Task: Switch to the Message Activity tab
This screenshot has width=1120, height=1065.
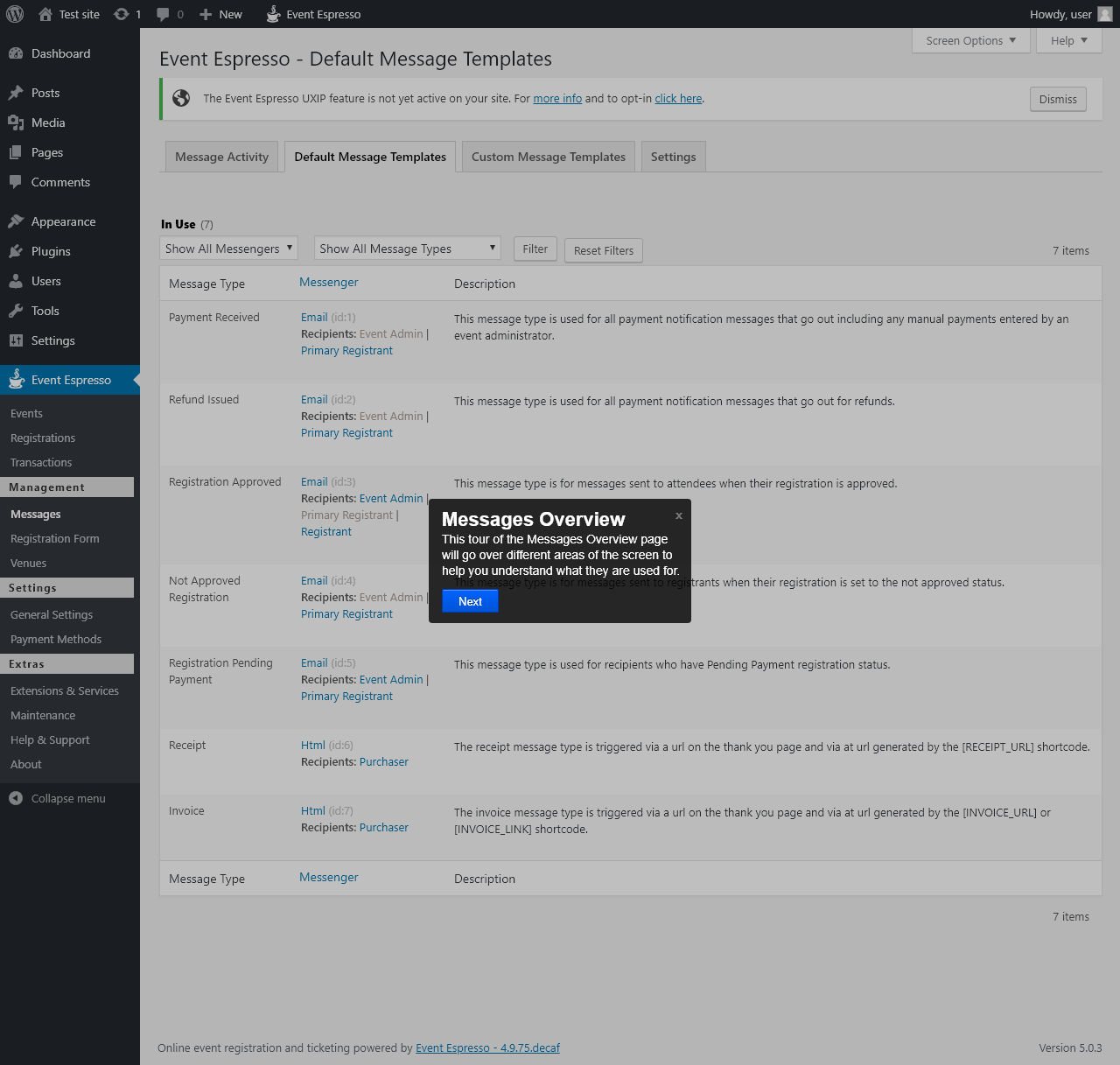Action: (x=222, y=157)
